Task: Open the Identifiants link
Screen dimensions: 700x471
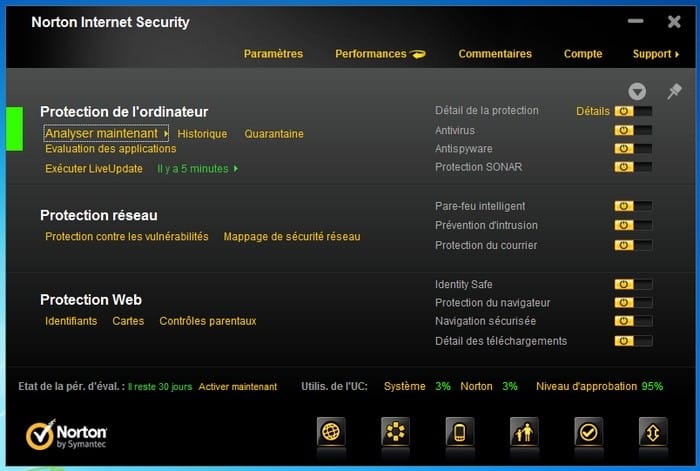Action: [71, 321]
